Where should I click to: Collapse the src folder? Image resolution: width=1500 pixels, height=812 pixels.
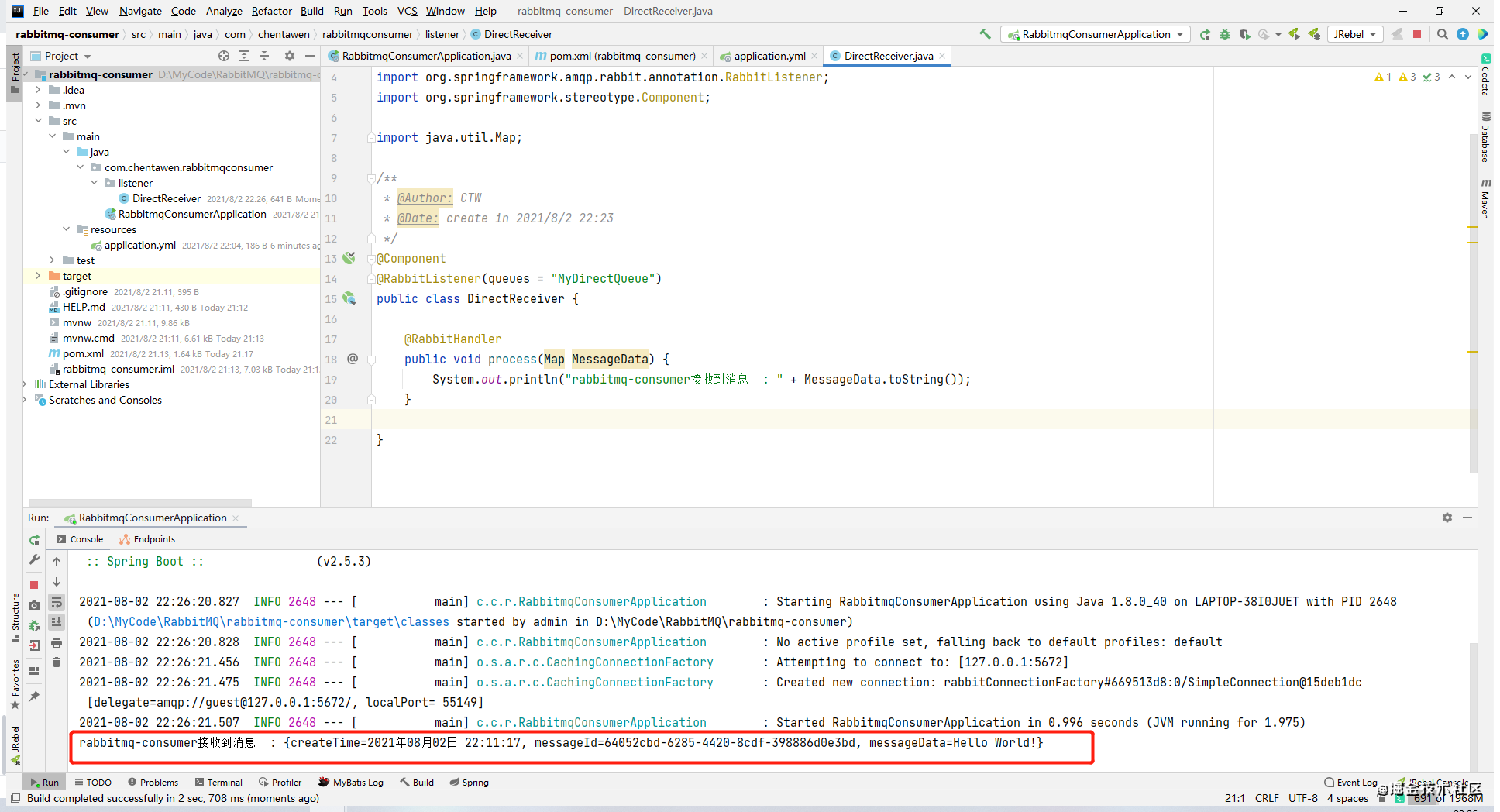tap(38, 121)
